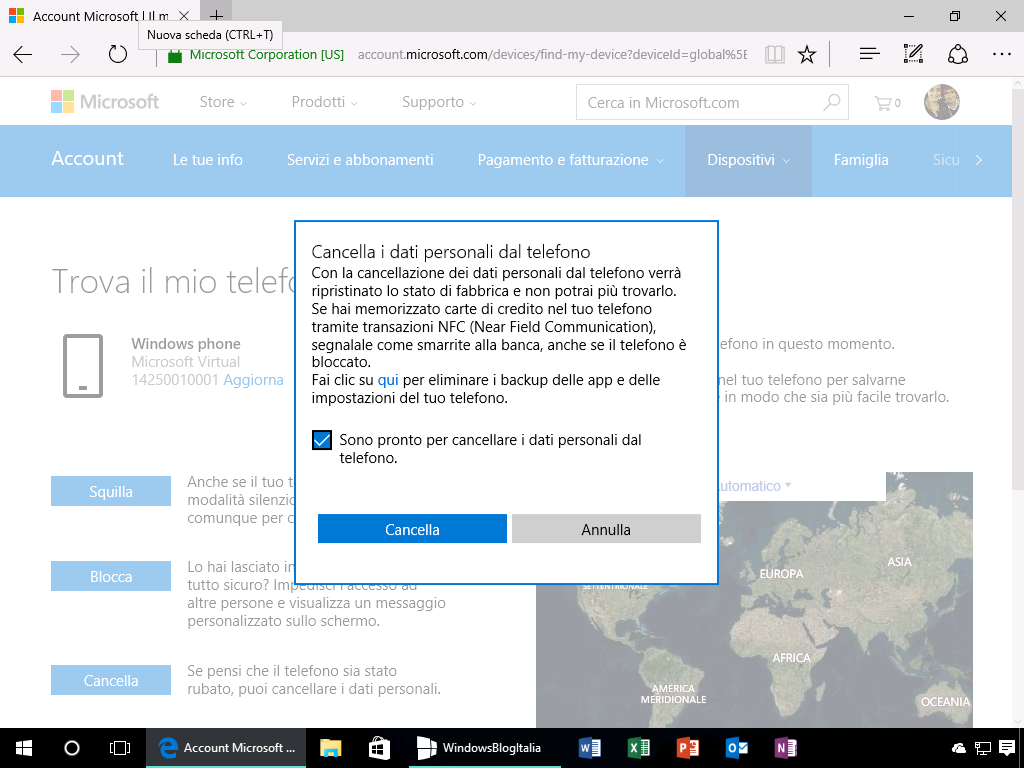Open the Windows Start menu
1024x783 pixels.
click(24, 748)
